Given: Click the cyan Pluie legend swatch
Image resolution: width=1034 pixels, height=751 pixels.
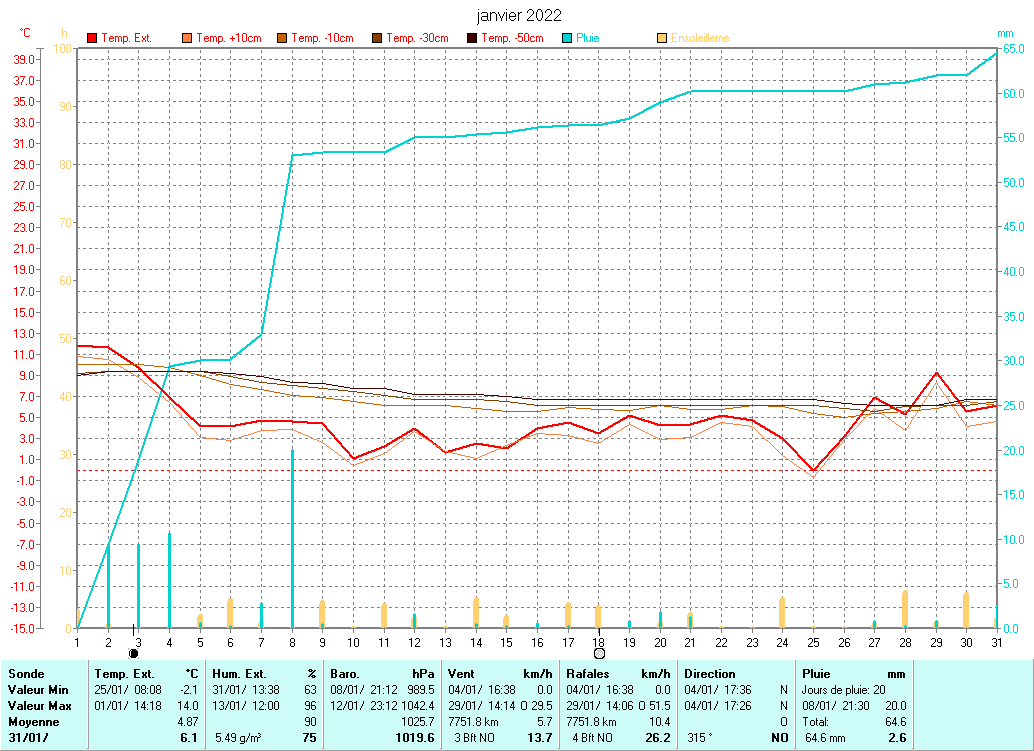Looking at the screenshot, I should click(x=566, y=38).
